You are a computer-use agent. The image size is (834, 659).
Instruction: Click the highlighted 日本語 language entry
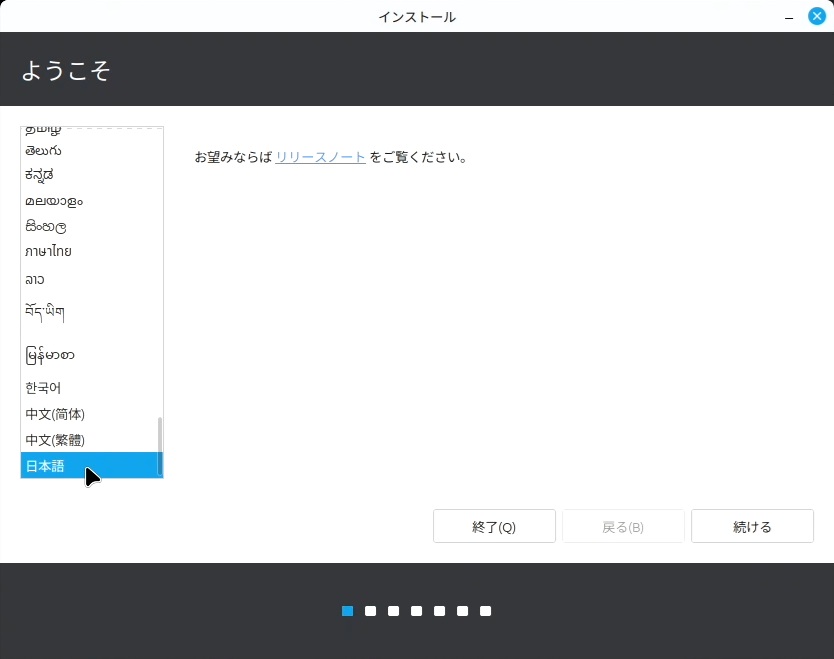[45, 466]
